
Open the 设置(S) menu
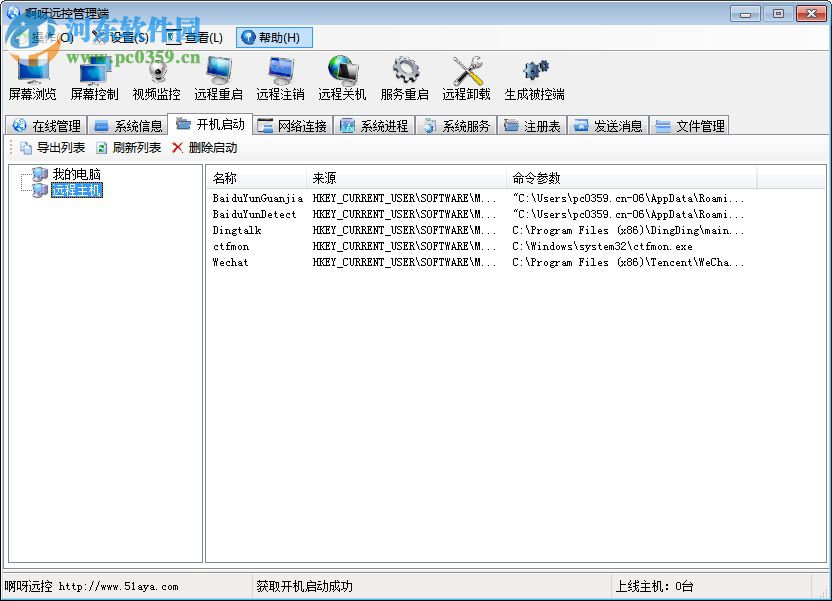(x=131, y=37)
